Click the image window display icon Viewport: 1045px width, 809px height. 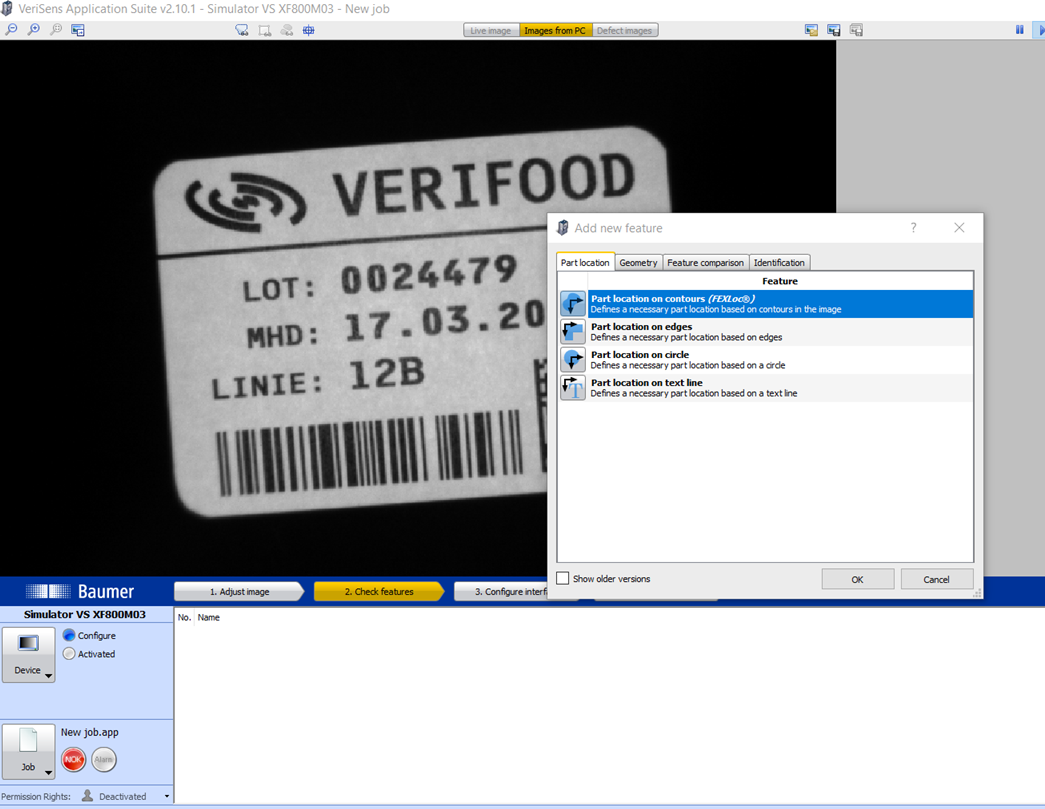point(78,30)
